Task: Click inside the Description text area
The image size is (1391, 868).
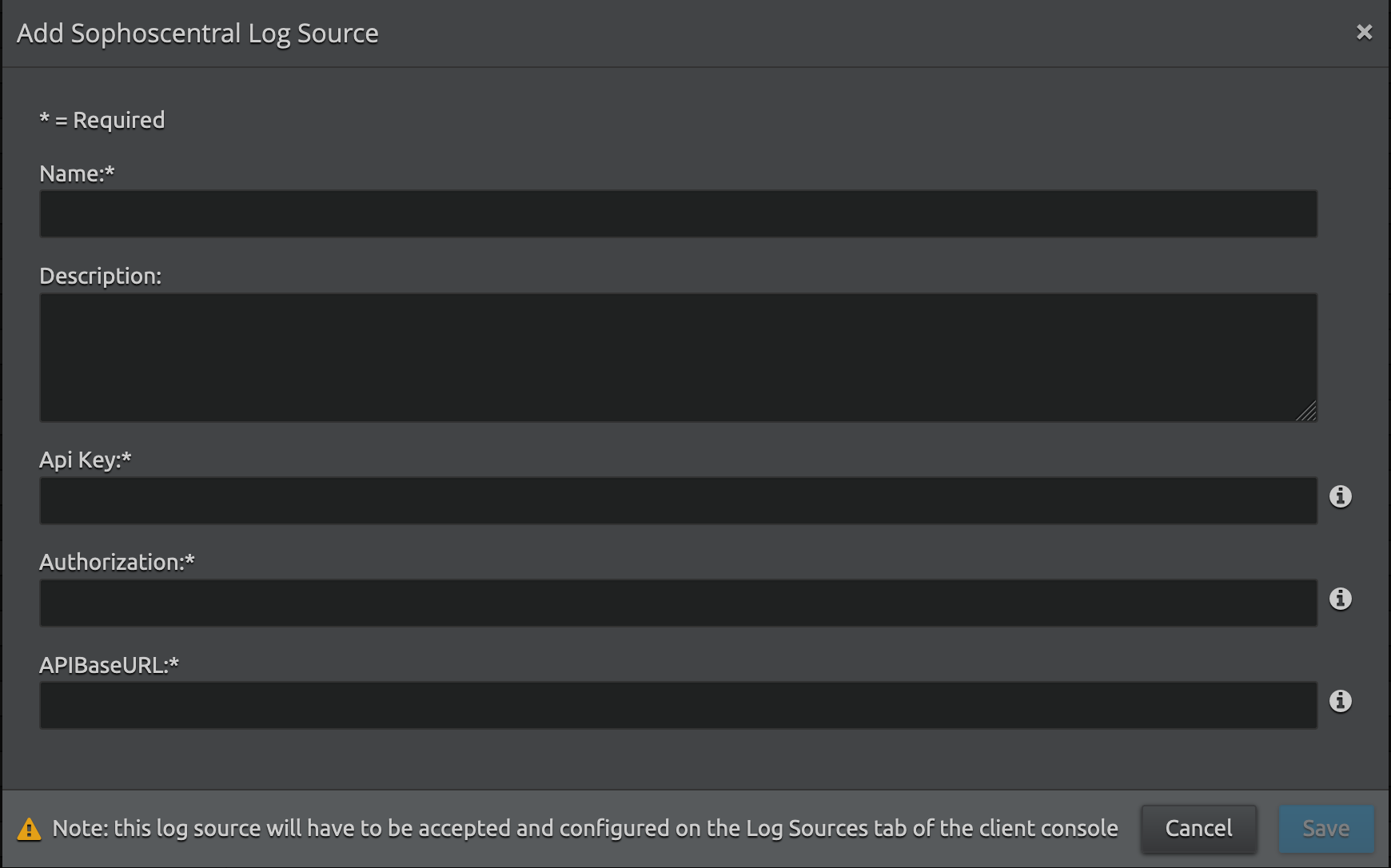Action: (x=678, y=357)
